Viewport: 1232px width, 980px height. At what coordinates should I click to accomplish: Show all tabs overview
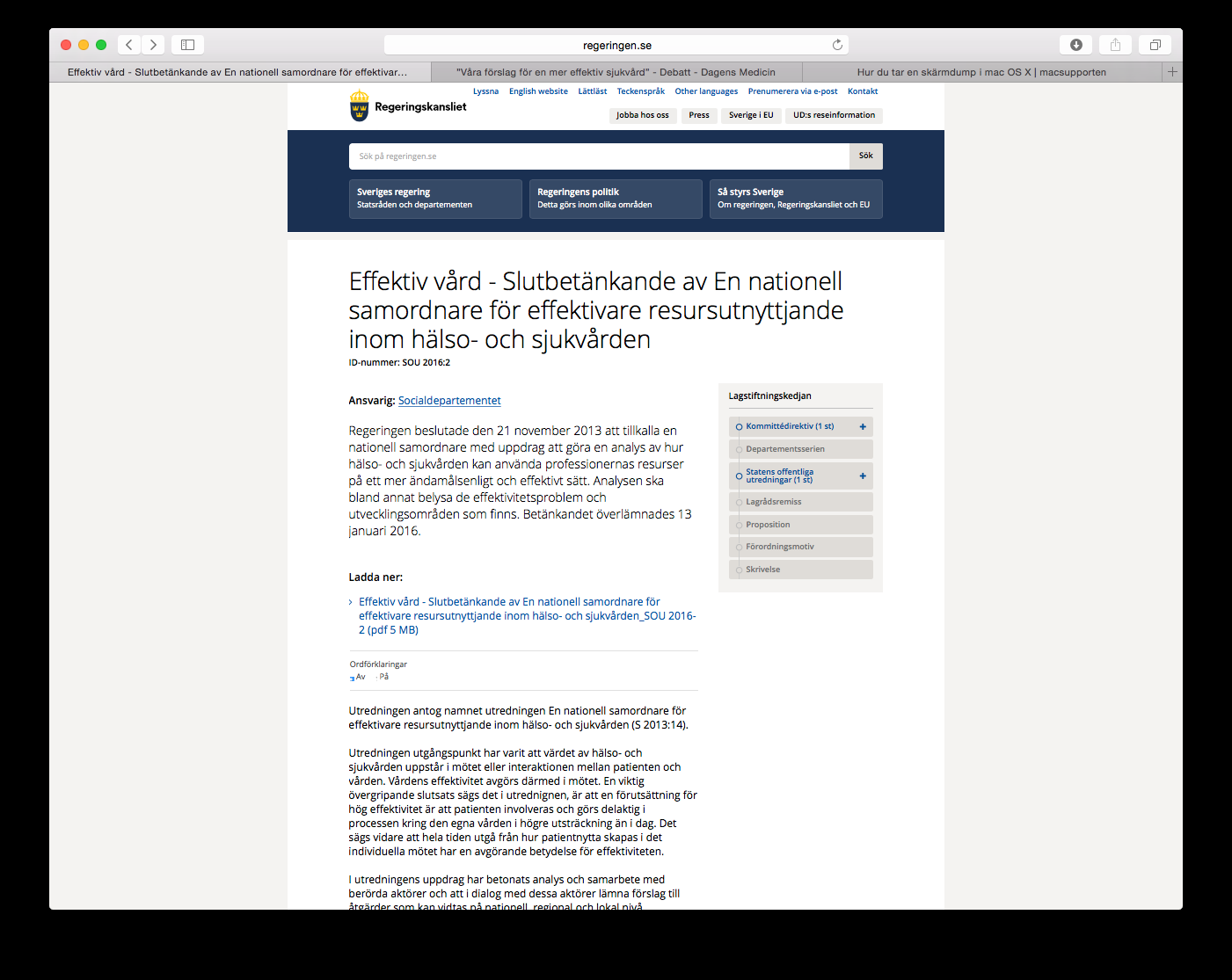click(x=1155, y=45)
